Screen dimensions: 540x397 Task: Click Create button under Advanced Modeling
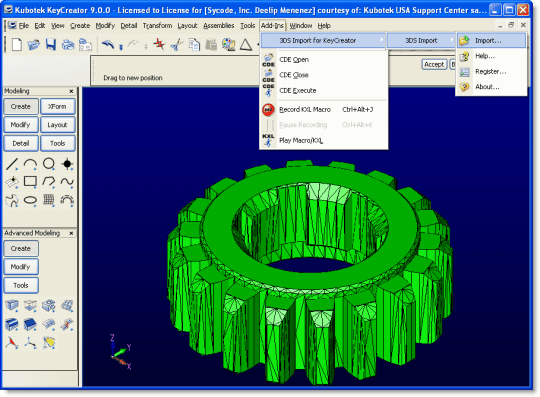click(x=21, y=248)
